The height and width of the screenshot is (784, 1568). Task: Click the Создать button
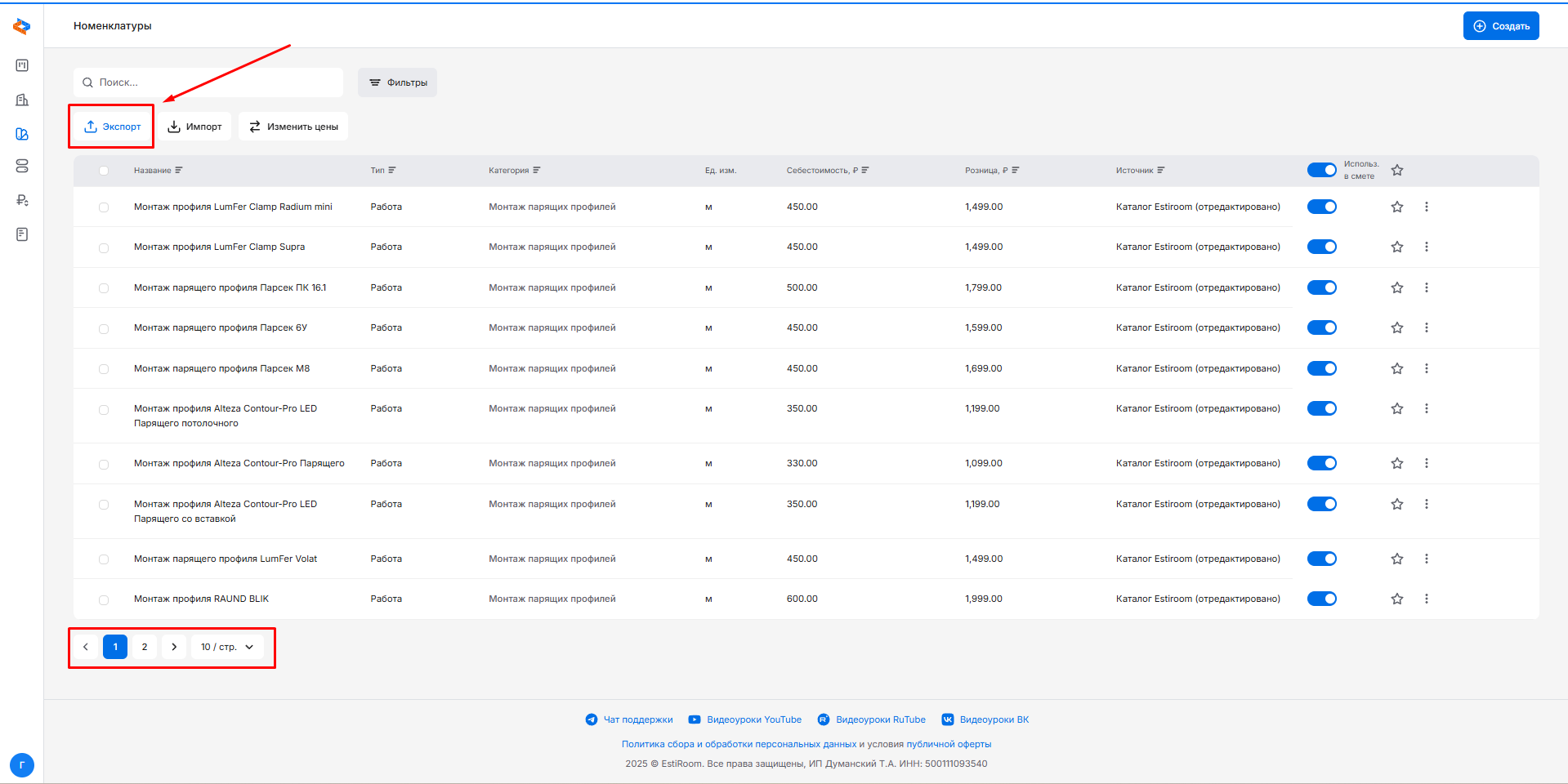pyautogui.click(x=1500, y=26)
